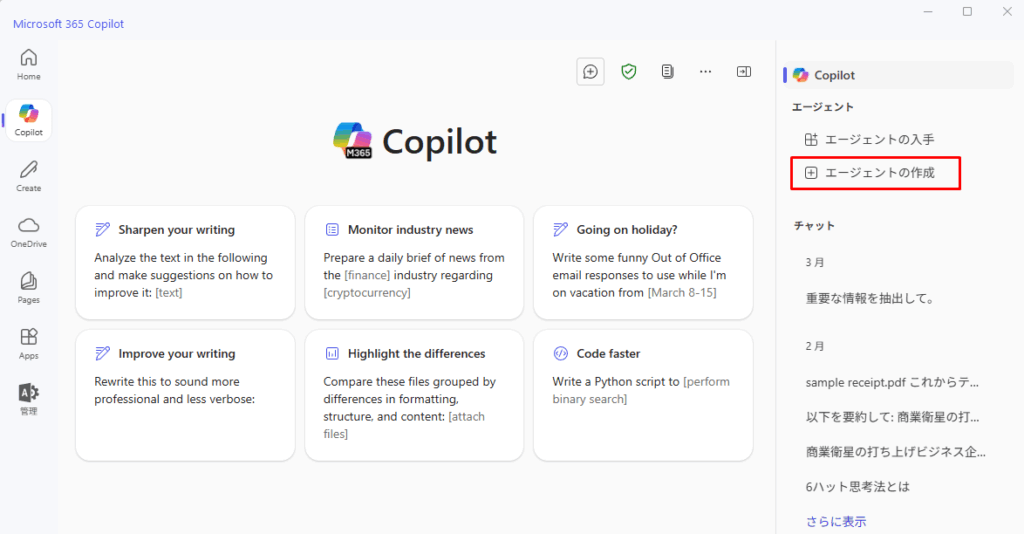Click the green shield protection icon
The image size is (1024, 534).
pyautogui.click(x=628, y=72)
